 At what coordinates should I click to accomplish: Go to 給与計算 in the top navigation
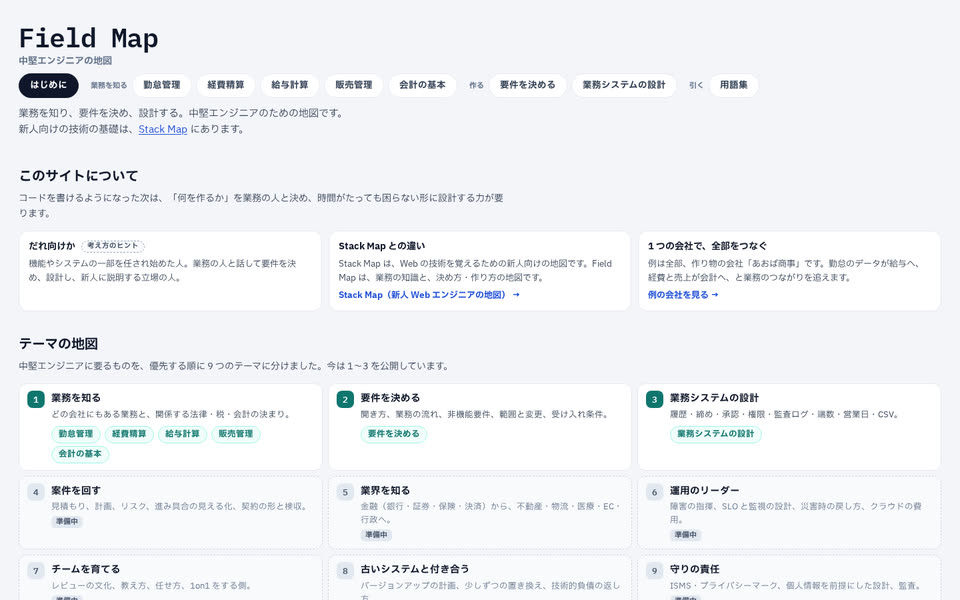click(x=290, y=85)
